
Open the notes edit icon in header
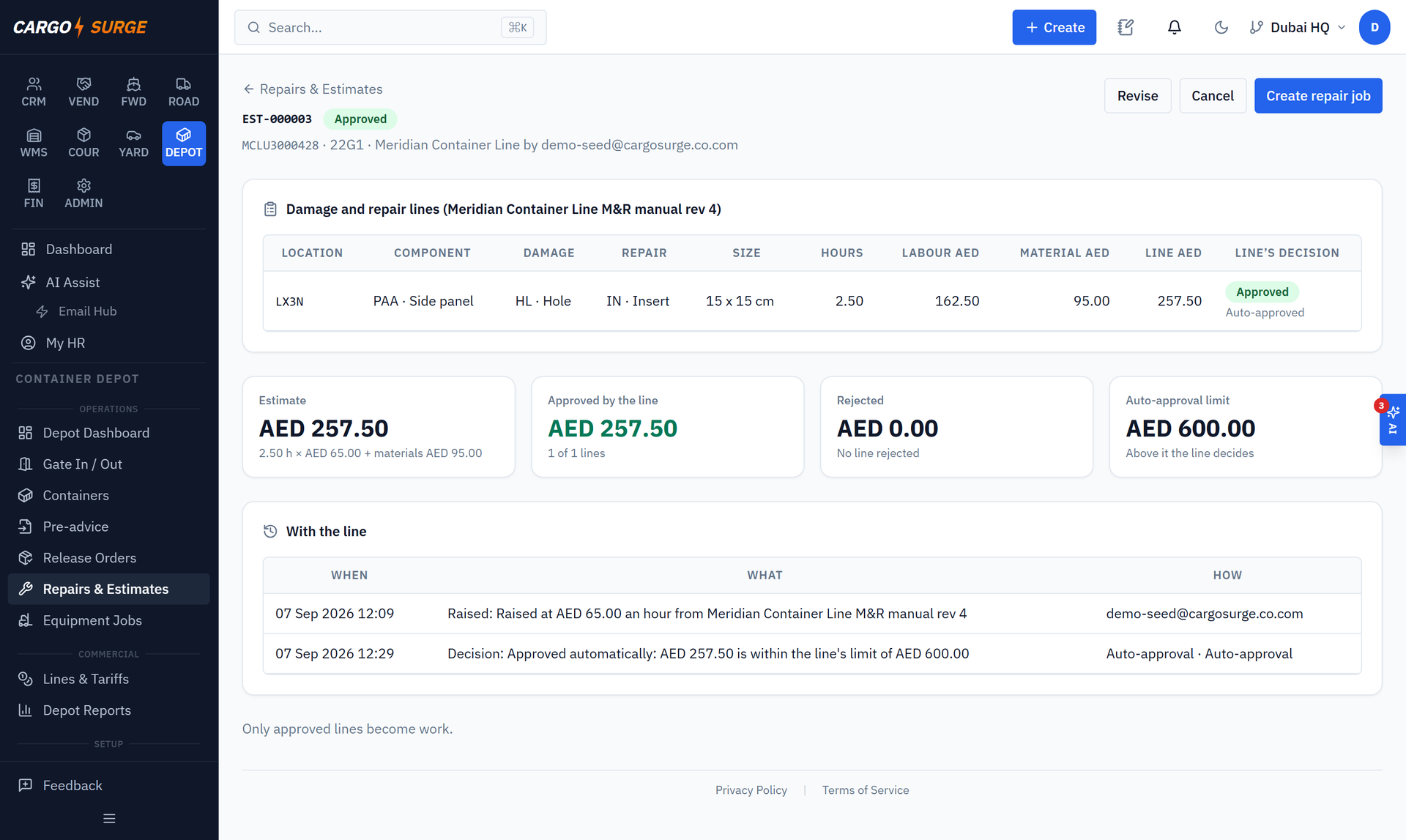(x=1126, y=27)
